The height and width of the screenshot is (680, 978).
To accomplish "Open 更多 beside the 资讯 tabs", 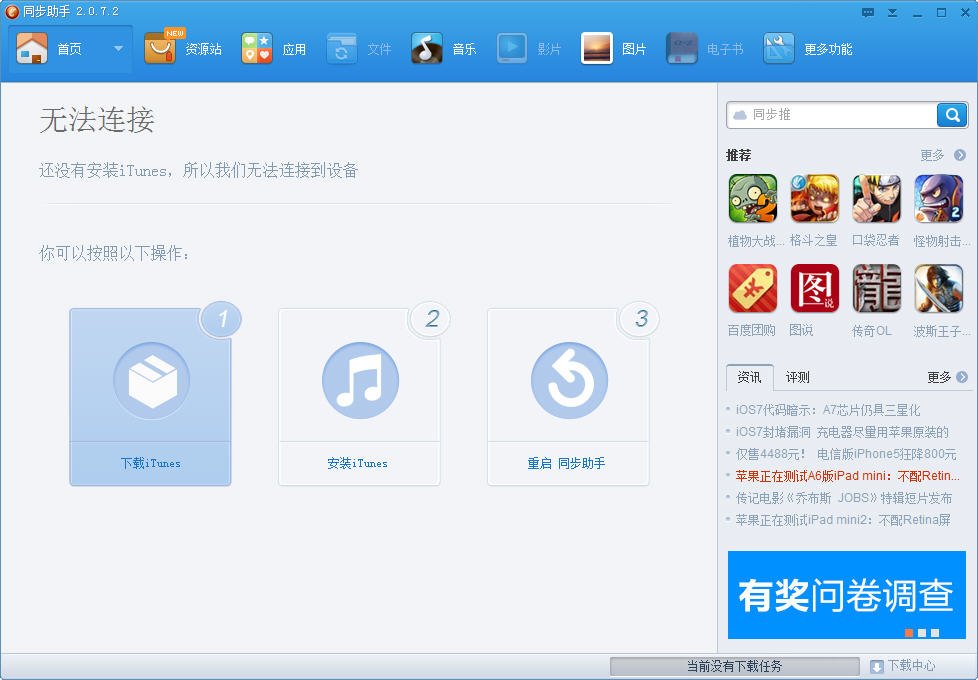I will click(x=947, y=377).
